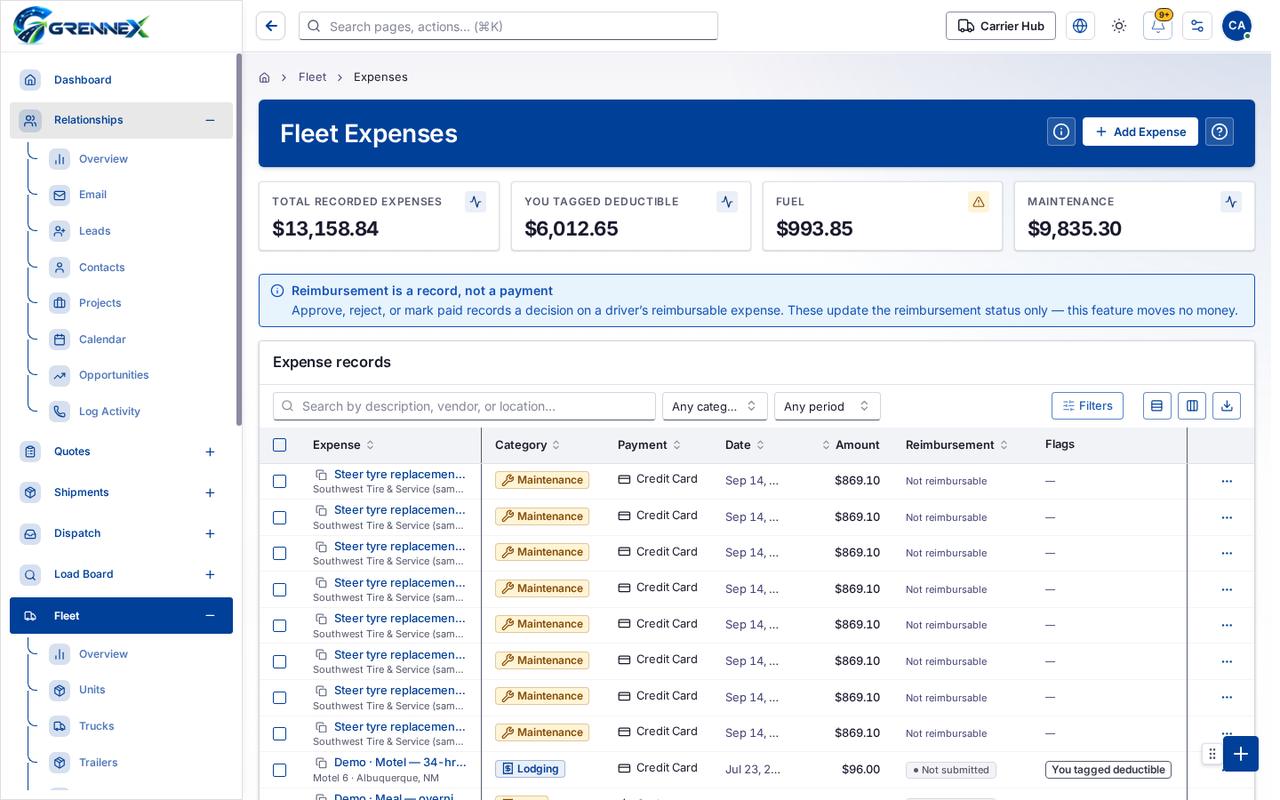The height and width of the screenshot is (800, 1280).
Task: Select all expenses with header checkbox
Action: 280,445
